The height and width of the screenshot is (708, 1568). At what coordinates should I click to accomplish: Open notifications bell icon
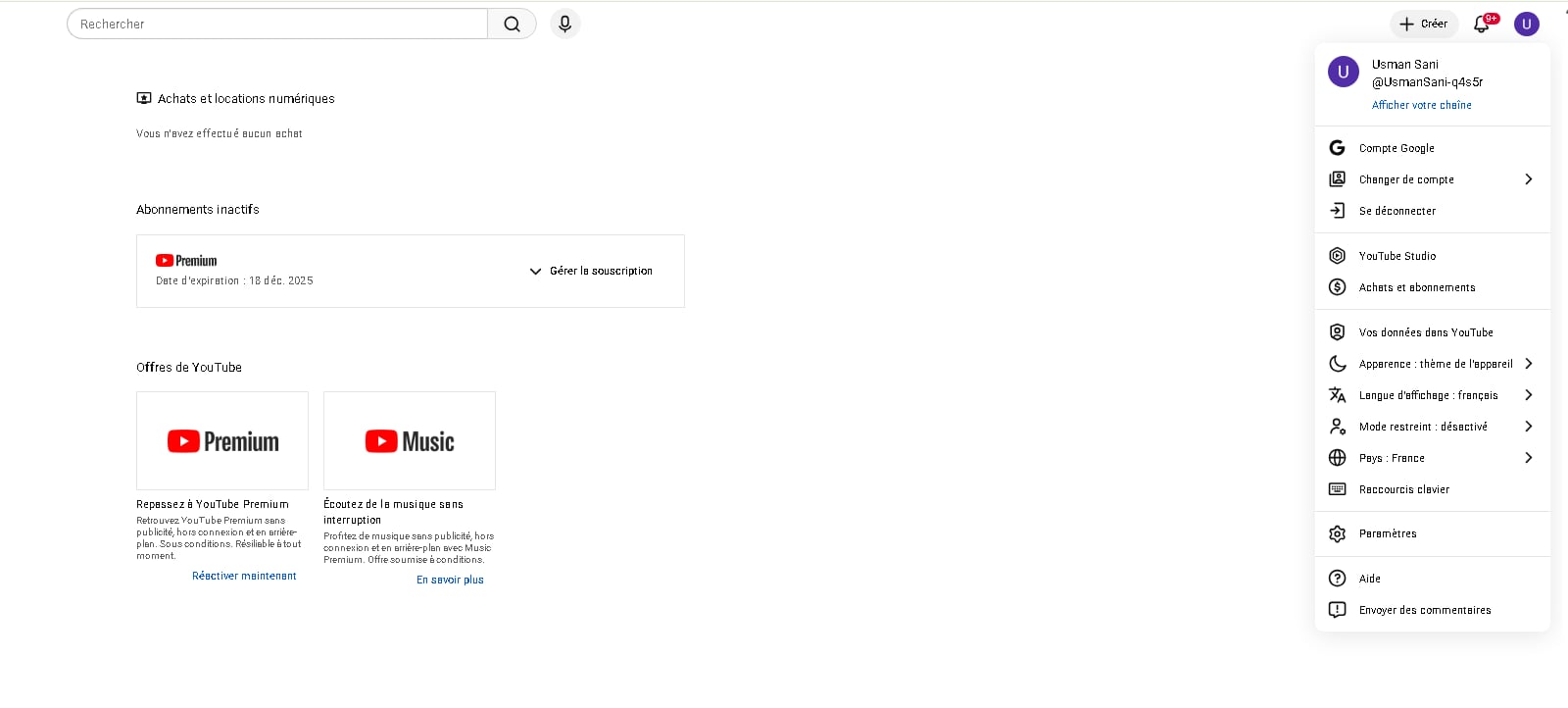point(1482,24)
